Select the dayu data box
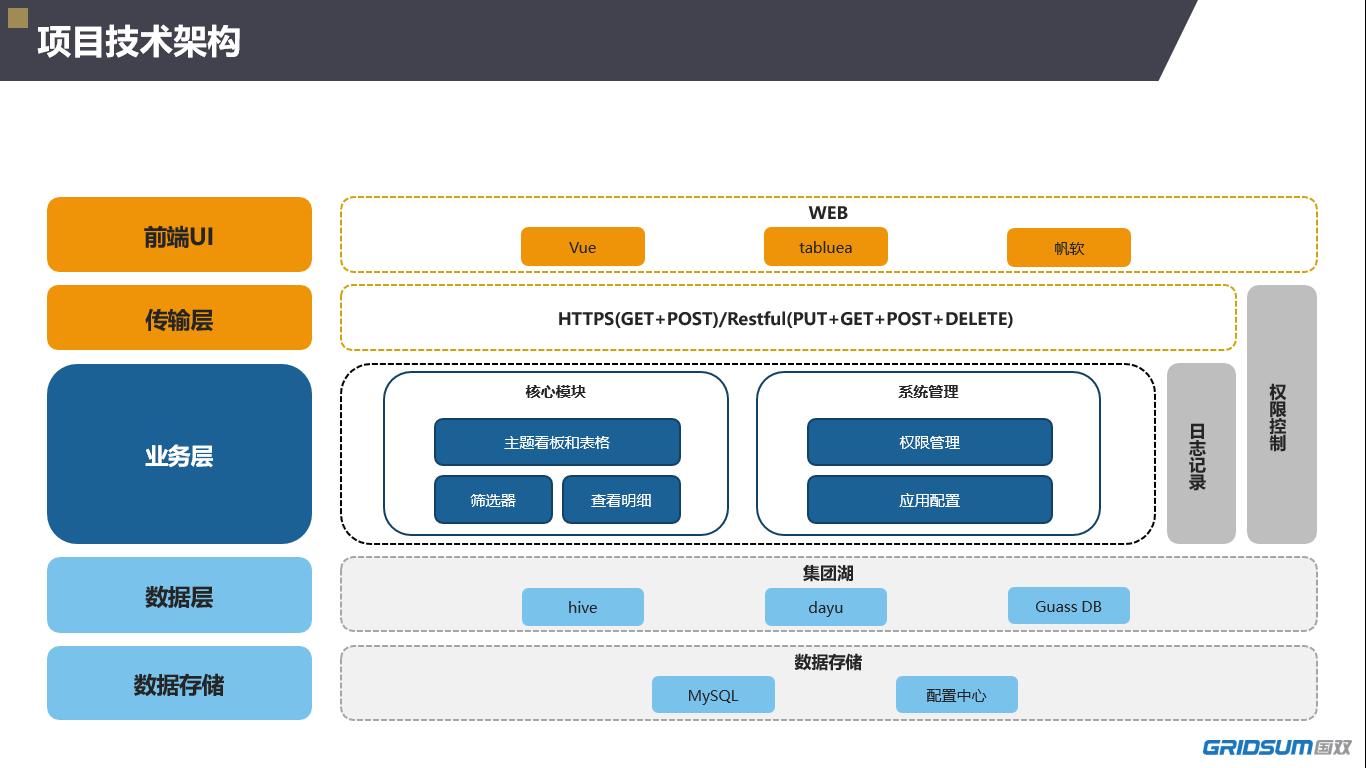Image resolution: width=1366 pixels, height=768 pixels. (x=825, y=607)
